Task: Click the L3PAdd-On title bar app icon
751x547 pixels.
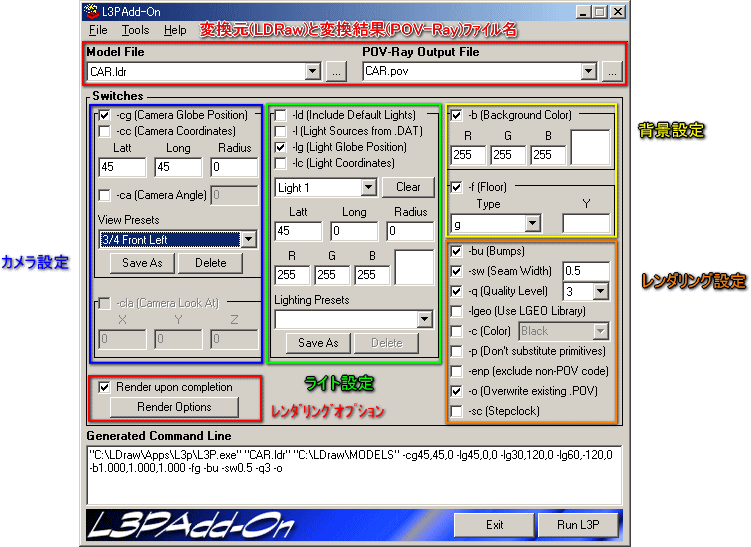Action: [x=91, y=11]
